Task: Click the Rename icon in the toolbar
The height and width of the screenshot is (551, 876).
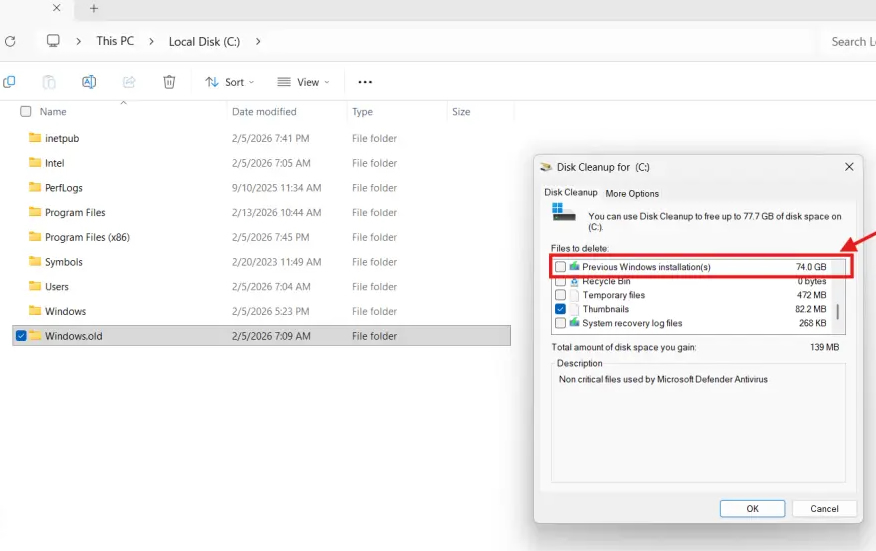Action: (x=89, y=82)
